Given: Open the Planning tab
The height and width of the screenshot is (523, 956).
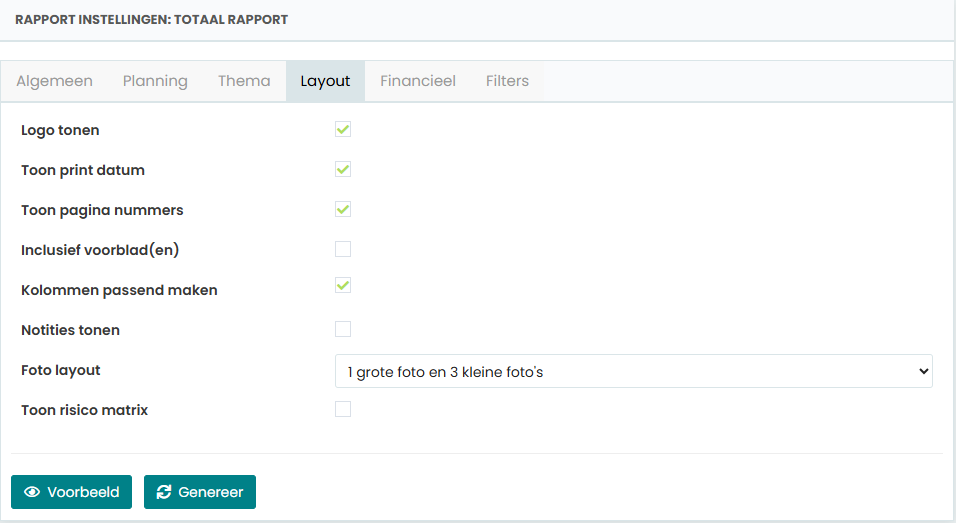Looking at the screenshot, I should pos(155,81).
